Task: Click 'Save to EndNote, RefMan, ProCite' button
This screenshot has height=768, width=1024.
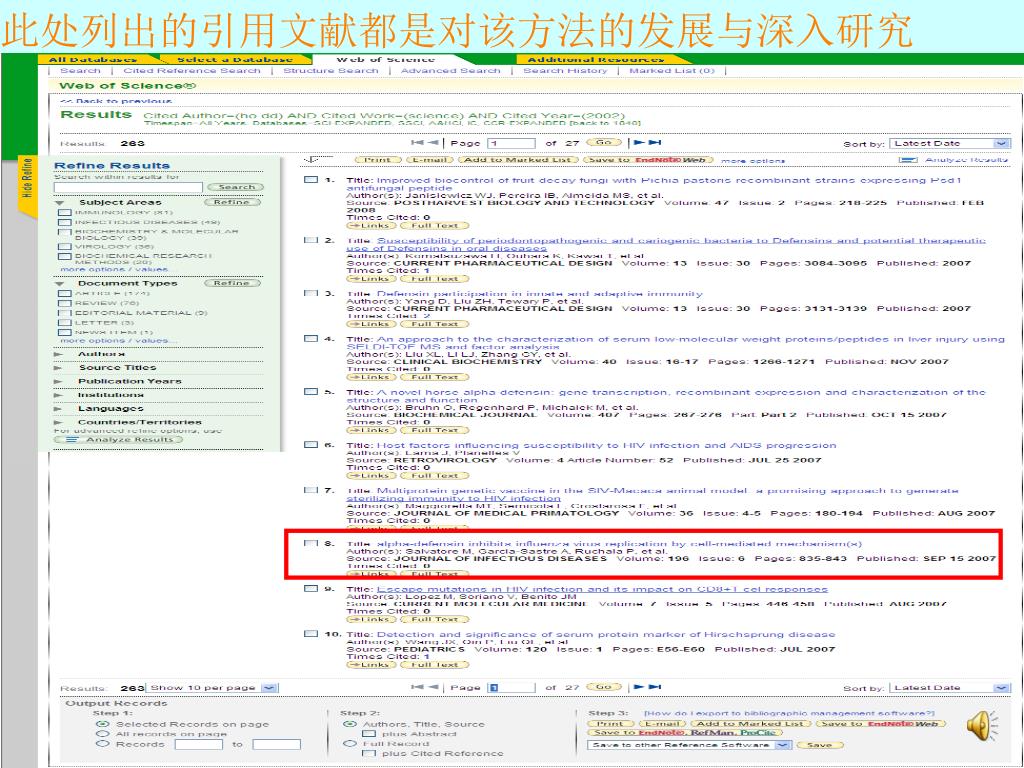Action: [x=685, y=733]
